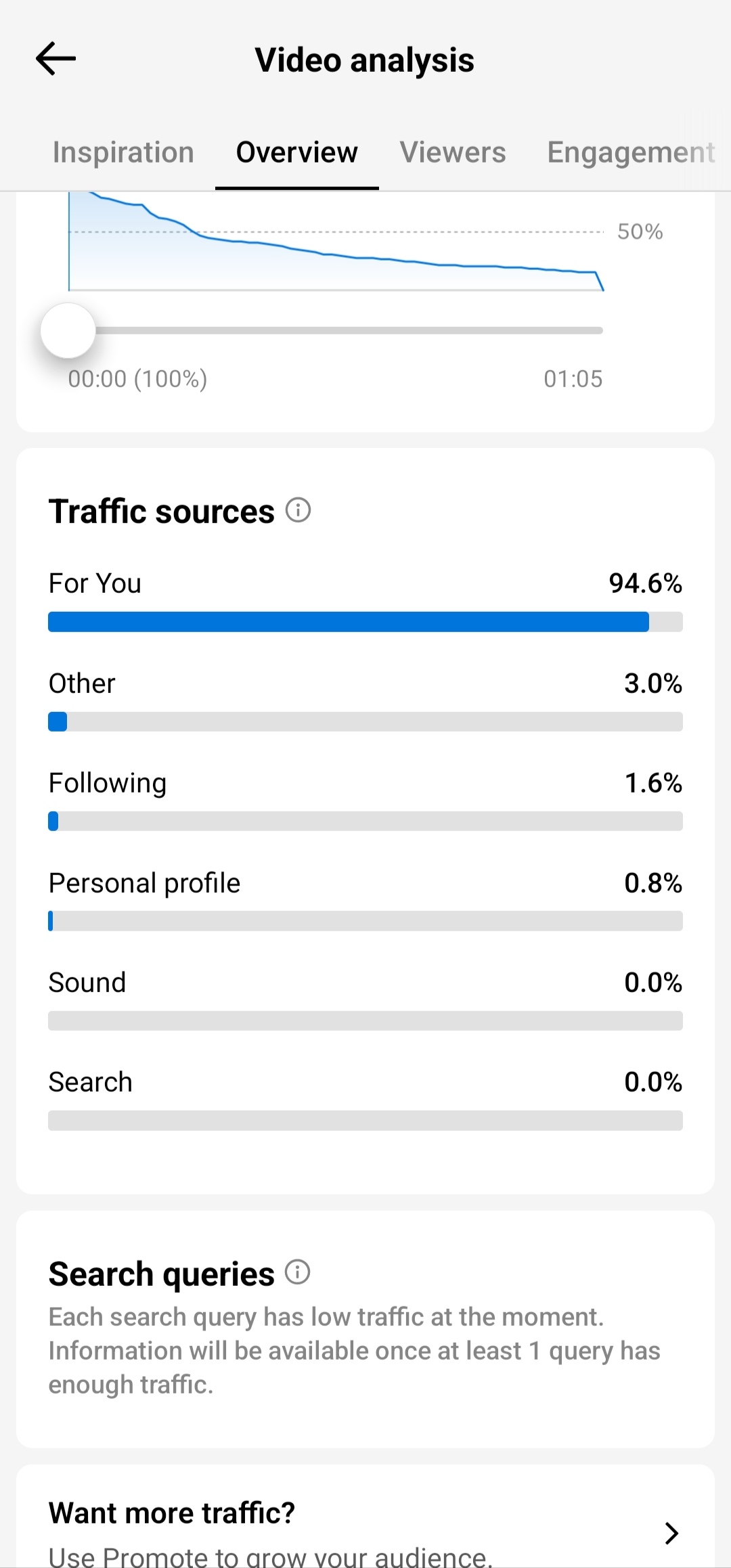Select the Overview tab
731x1568 pixels.
pos(296,152)
